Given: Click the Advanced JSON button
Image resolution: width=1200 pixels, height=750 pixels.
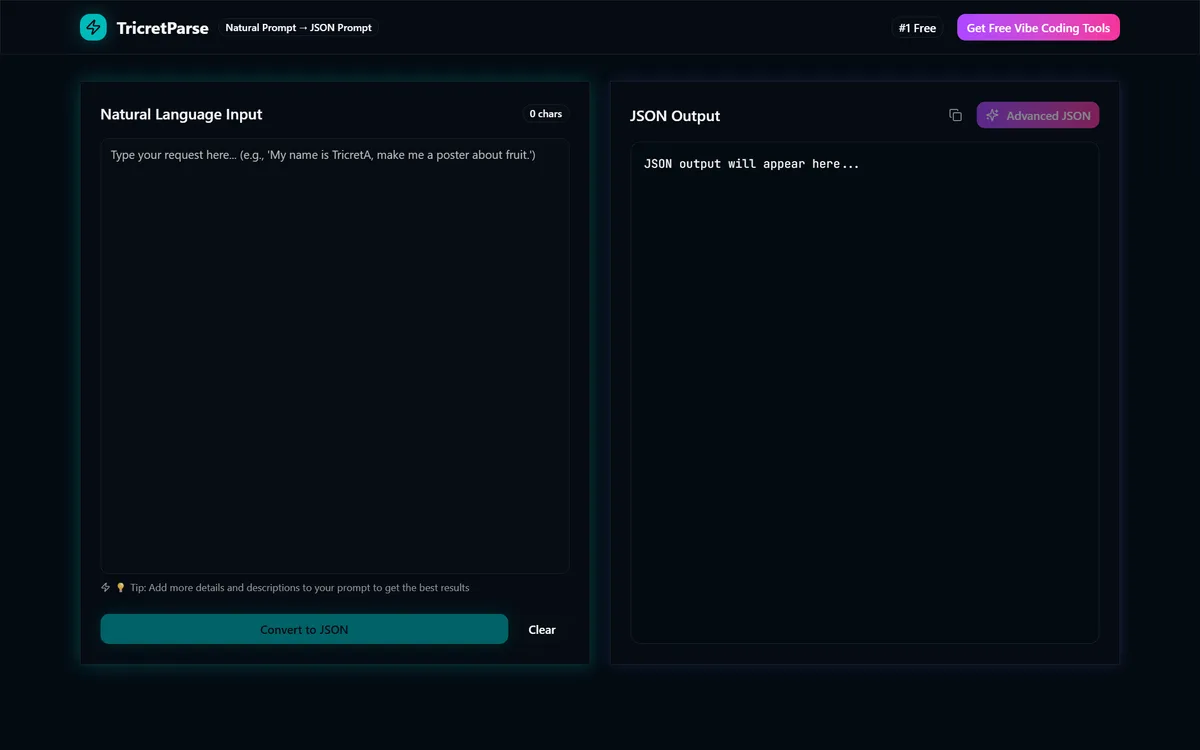Looking at the screenshot, I should (1038, 116).
